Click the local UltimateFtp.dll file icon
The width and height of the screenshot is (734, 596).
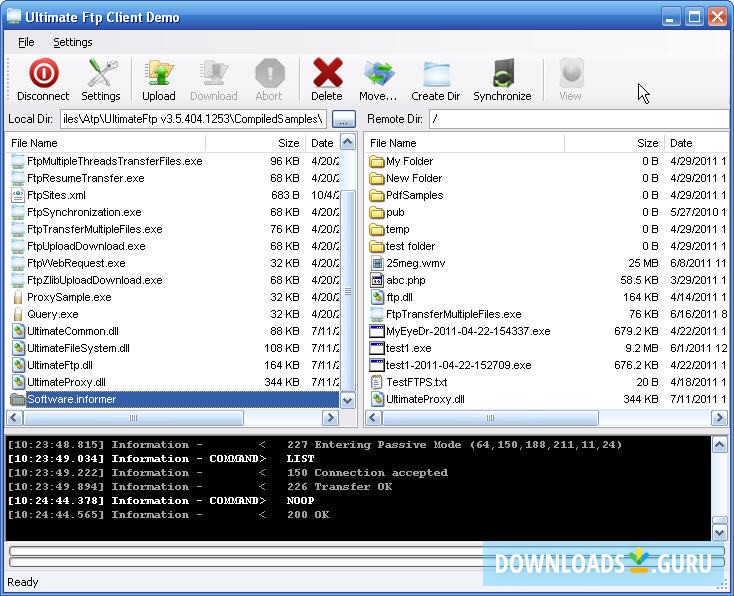point(18,365)
